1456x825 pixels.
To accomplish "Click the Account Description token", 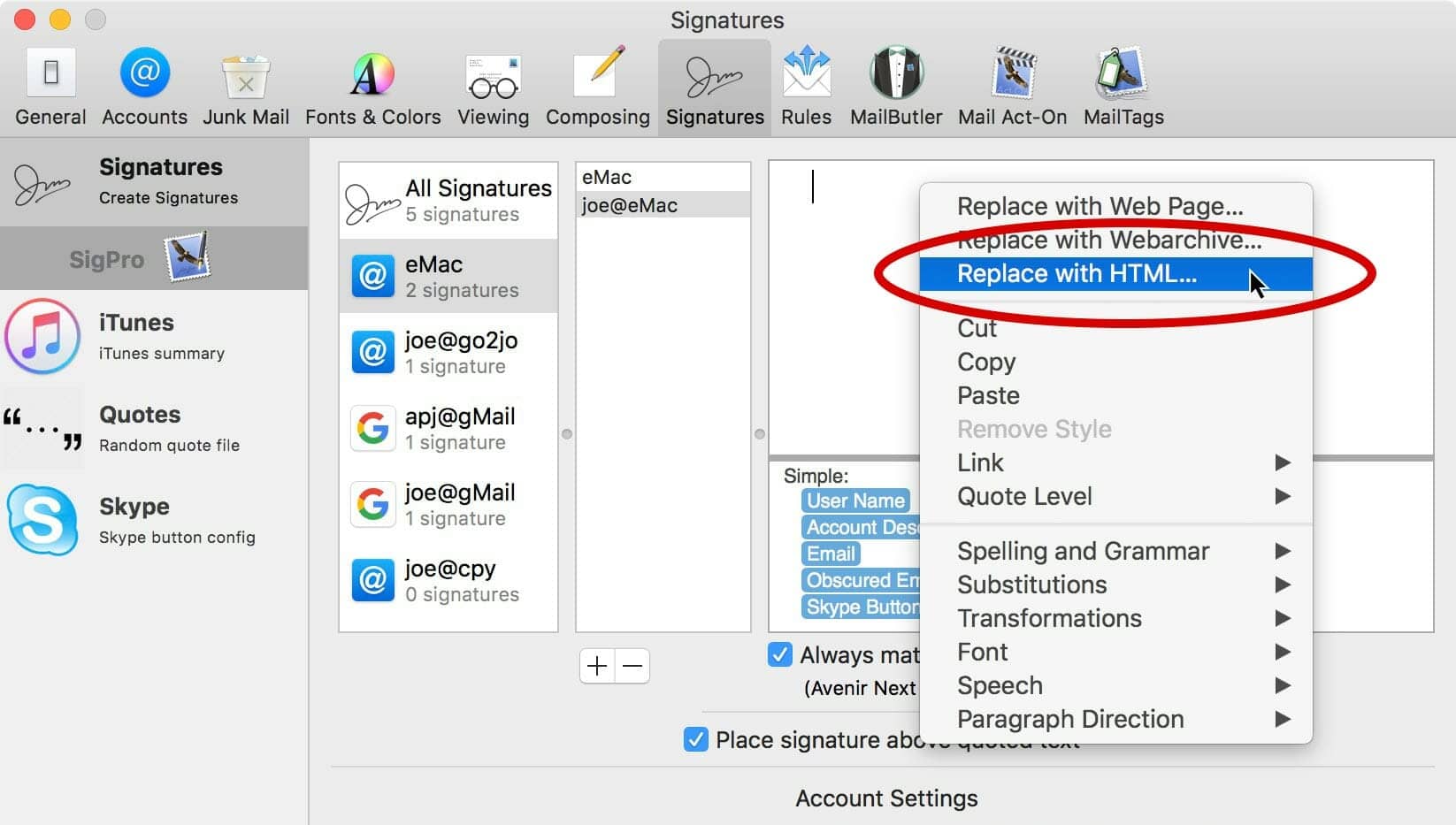I will pyautogui.click(x=861, y=527).
